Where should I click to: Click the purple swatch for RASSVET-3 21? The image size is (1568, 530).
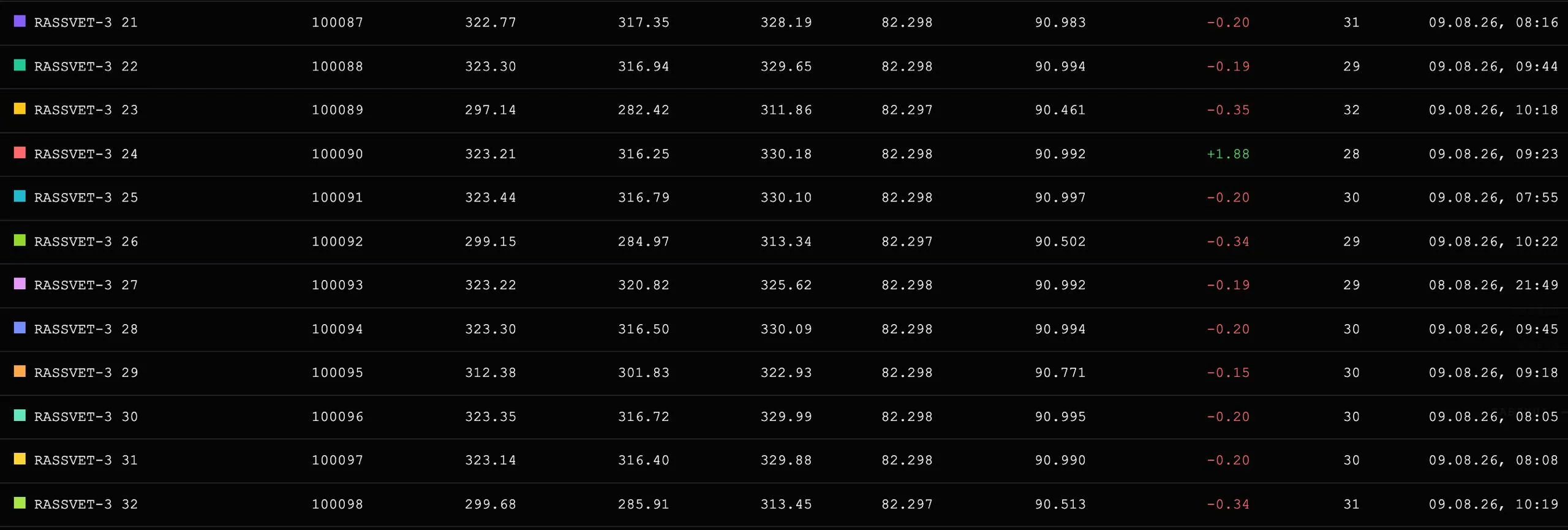20,21
